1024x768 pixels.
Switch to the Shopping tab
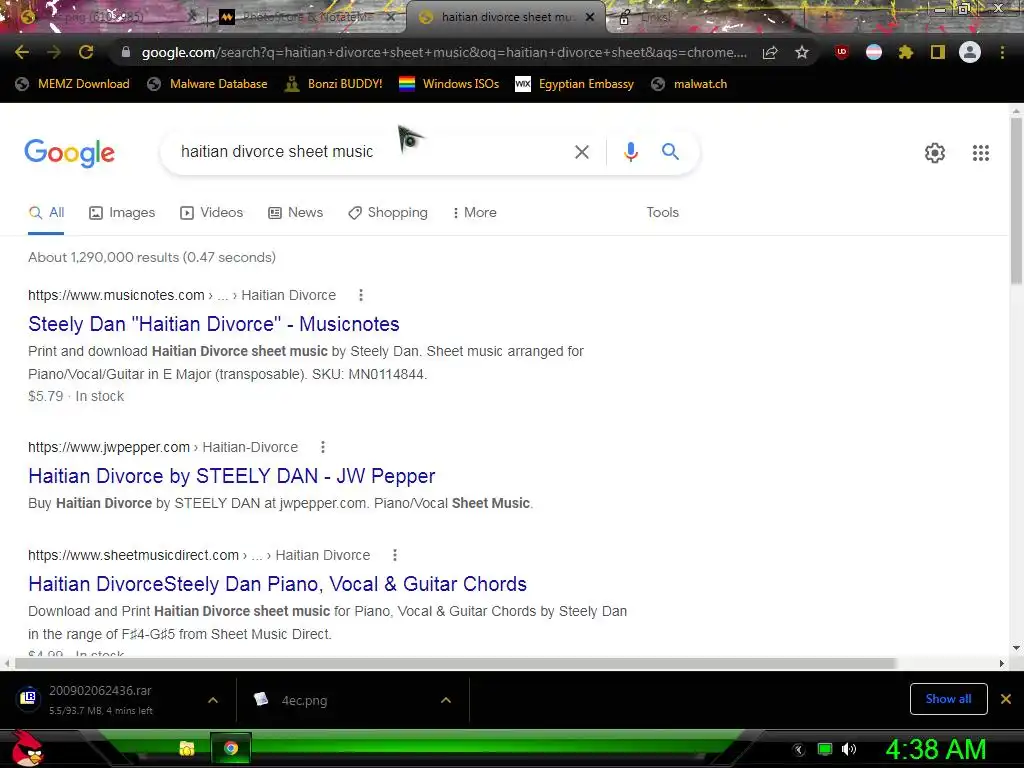(388, 213)
